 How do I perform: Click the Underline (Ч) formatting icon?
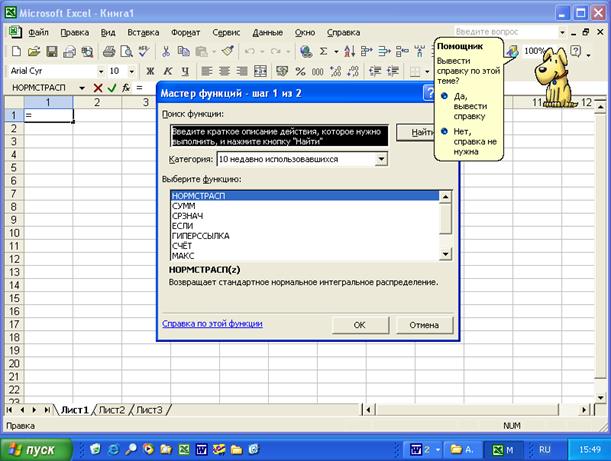(x=185, y=71)
